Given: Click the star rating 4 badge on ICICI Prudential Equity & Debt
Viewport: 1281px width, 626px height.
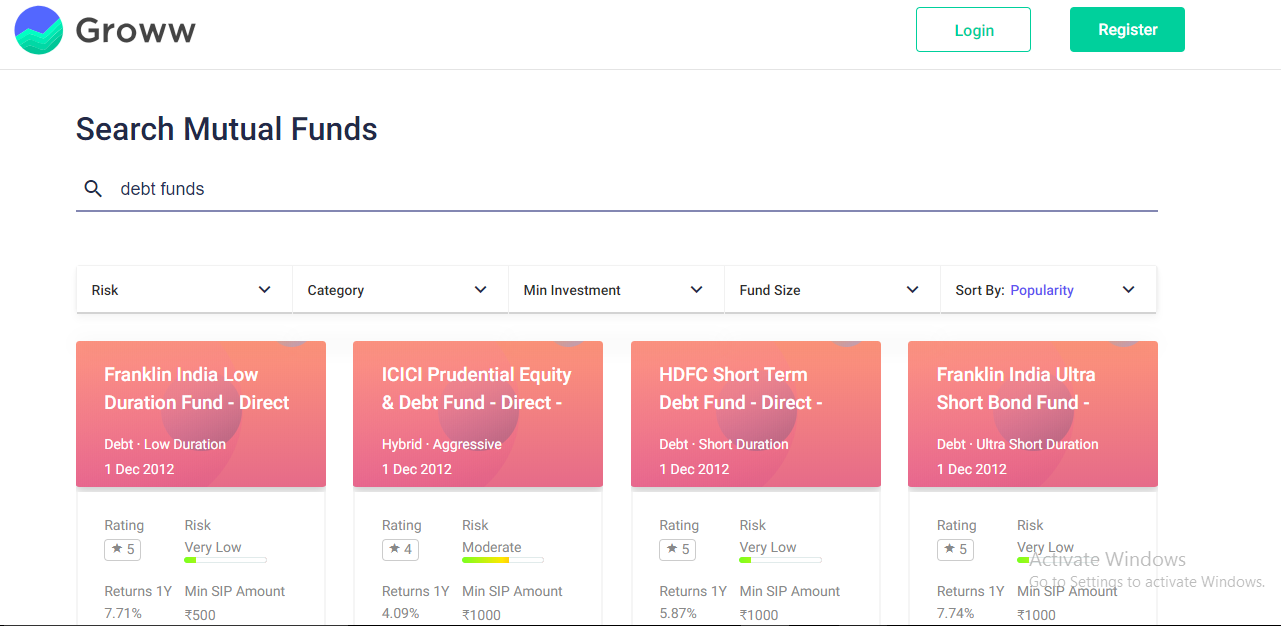Looking at the screenshot, I should tap(398, 549).
